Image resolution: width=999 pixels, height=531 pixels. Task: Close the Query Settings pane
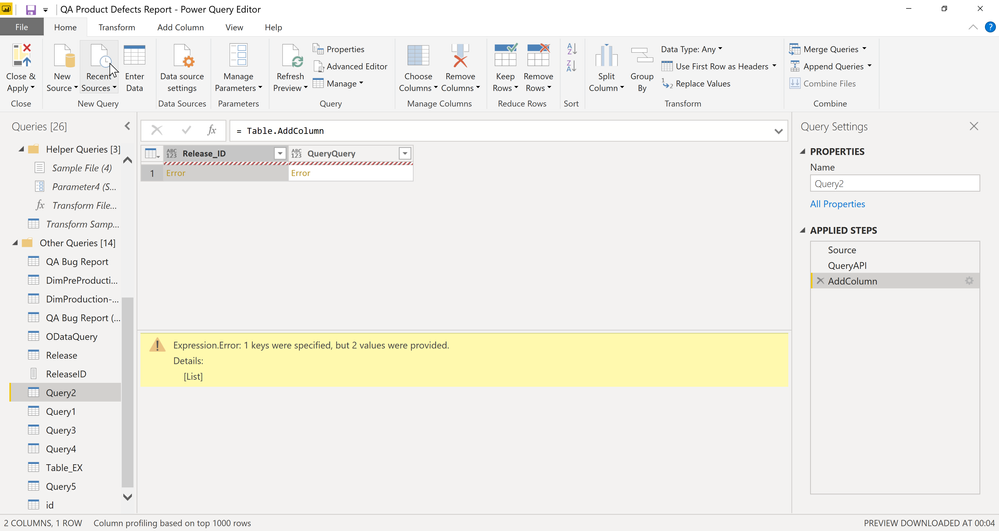click(974, 126)
